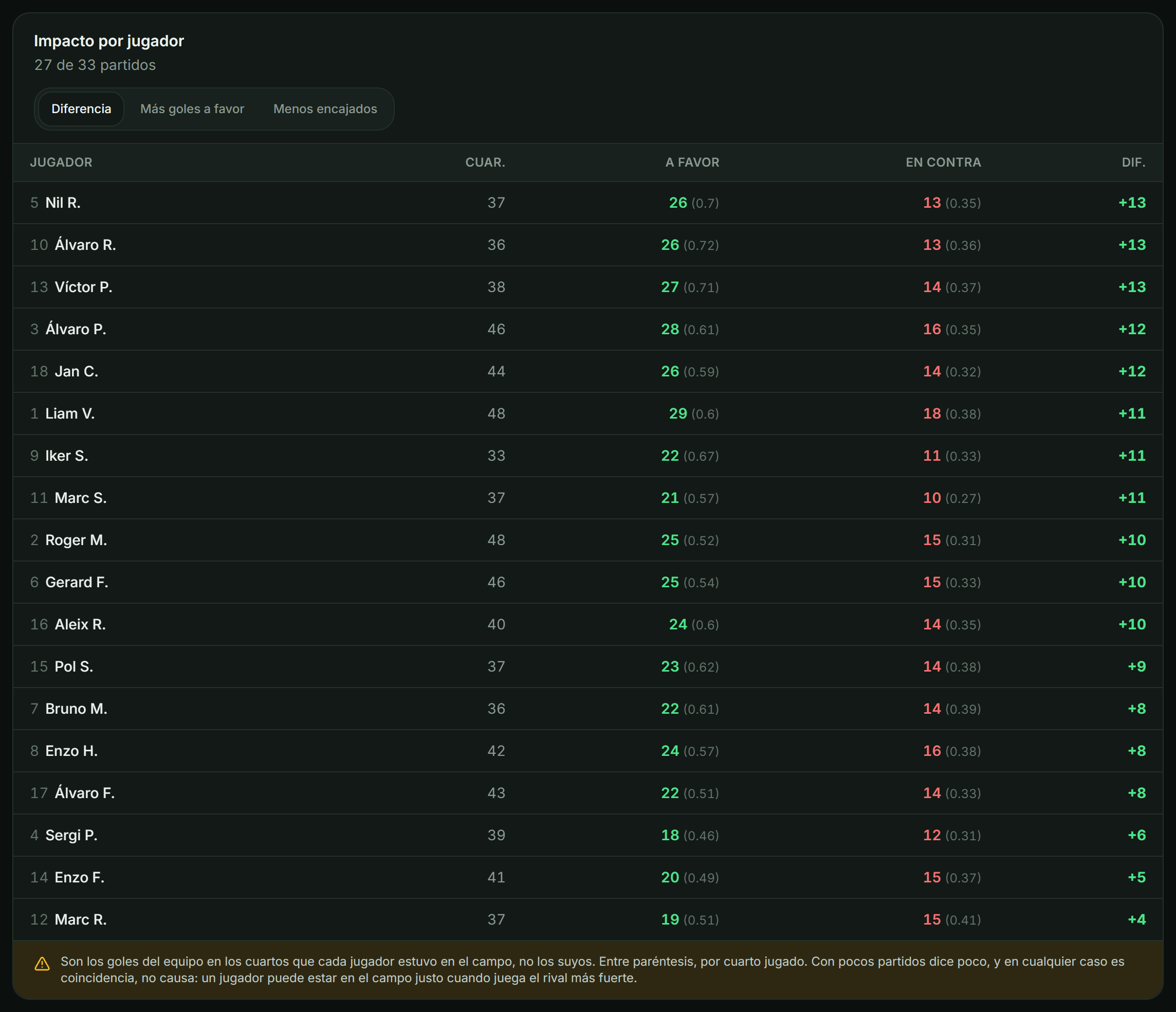The height and width of the screenshot is (1012, 1176).
Task: Open the Menos encajados tab
Action: pyautogui.click(x=325, y=109)
